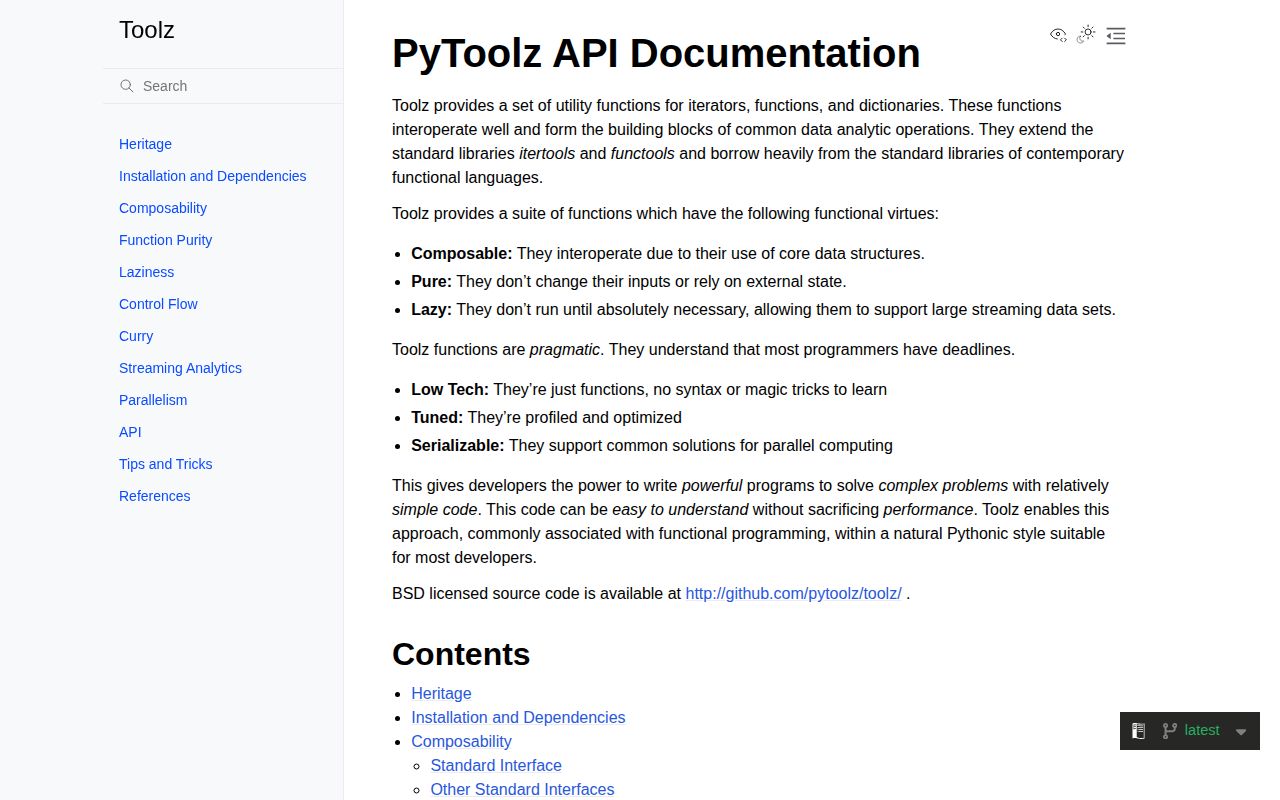
Task: Open Installation and Dependencies in the sidebar
Action: (212, 176)
